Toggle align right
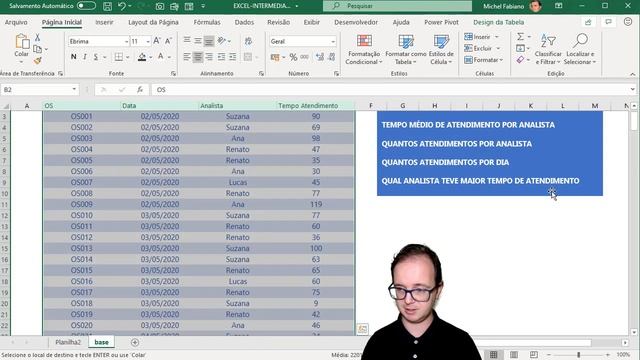 (x=209, y=57)
